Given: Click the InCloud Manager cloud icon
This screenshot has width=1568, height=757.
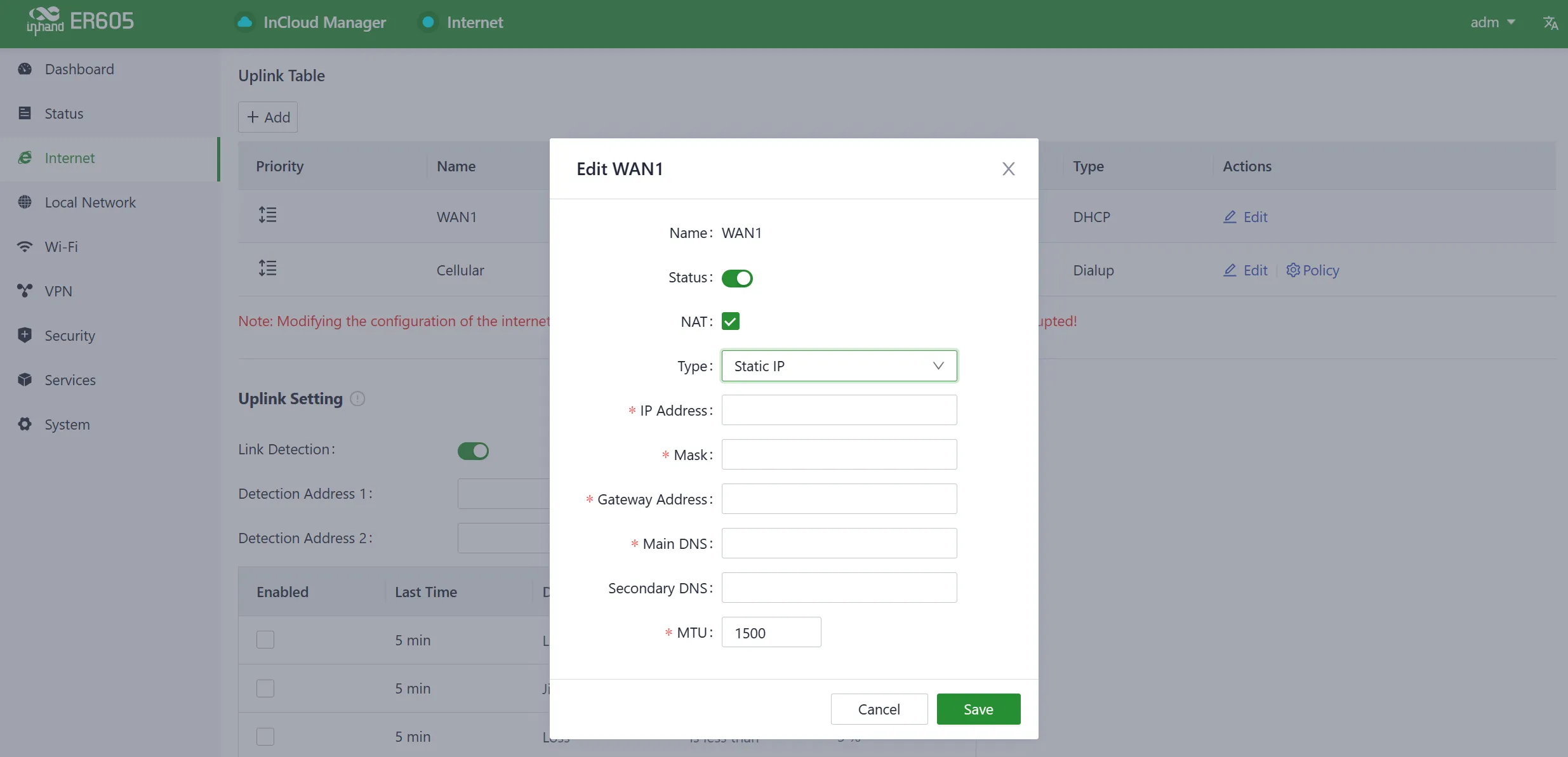Looking at the screenshot, I should click(x=245, y=22).
